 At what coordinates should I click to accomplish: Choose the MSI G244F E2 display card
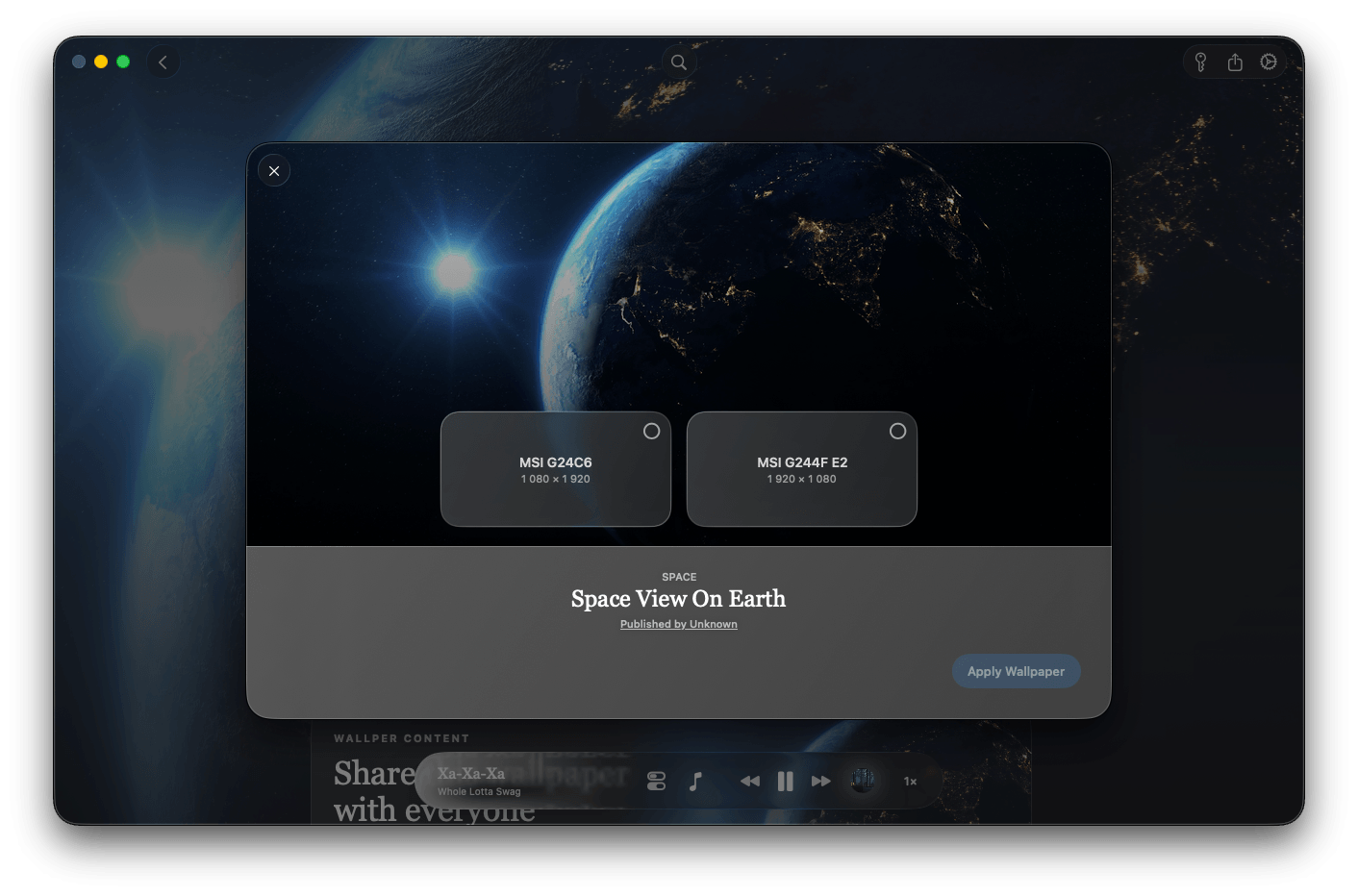802,469
